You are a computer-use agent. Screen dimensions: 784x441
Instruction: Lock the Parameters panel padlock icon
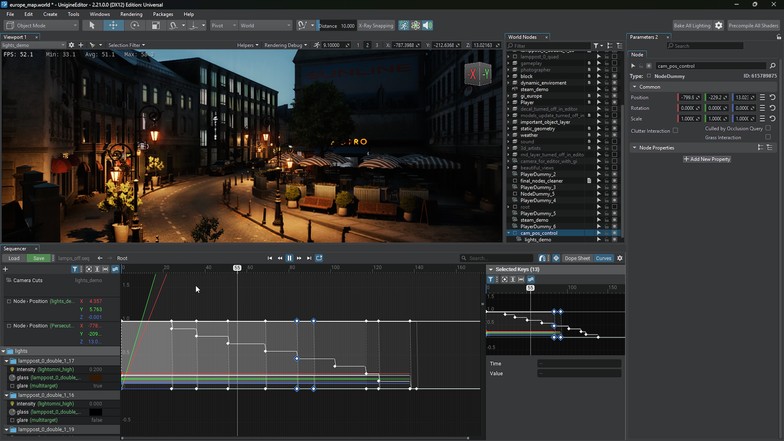click(778, 37)
